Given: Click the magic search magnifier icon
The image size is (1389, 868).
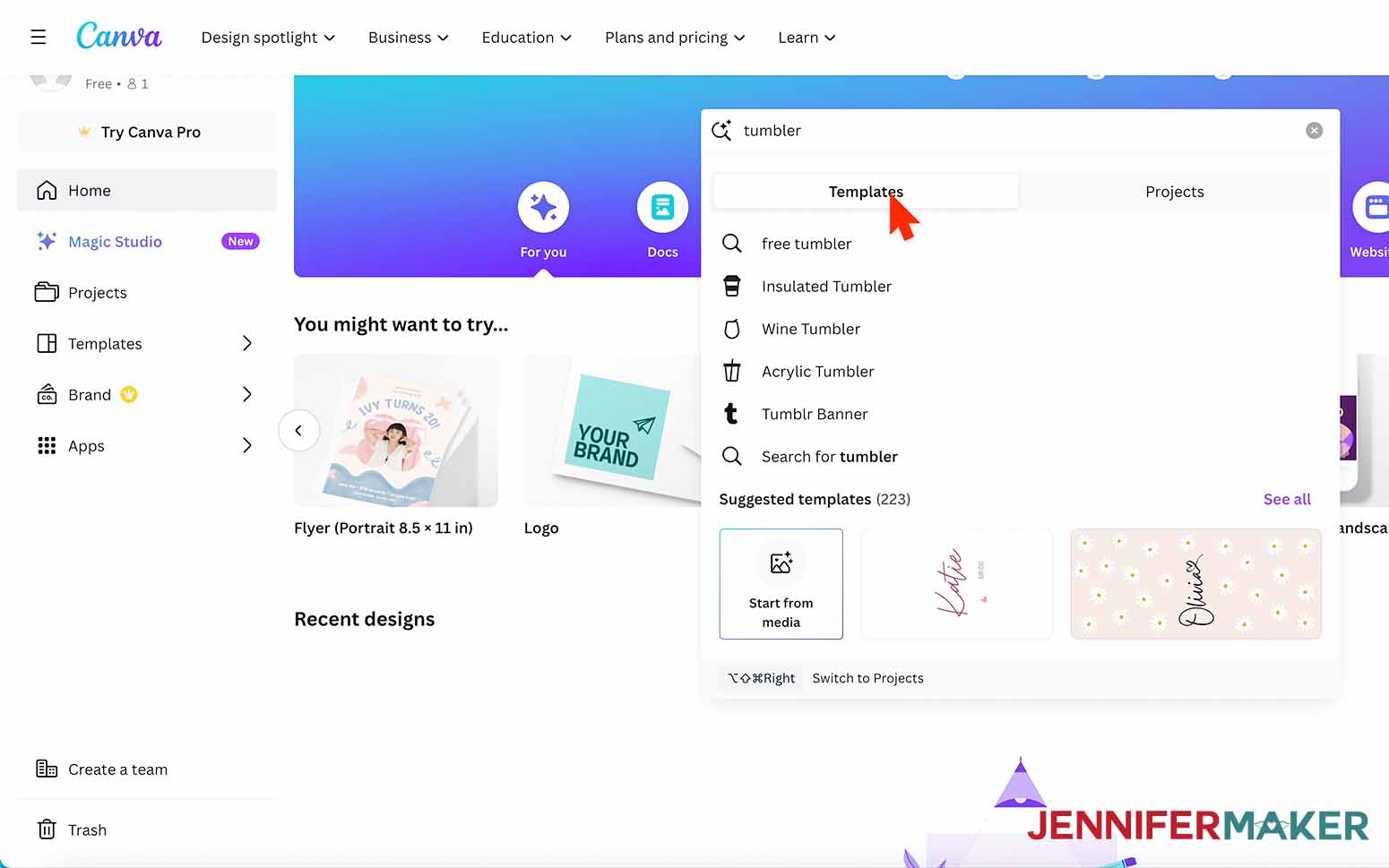Looking at the screenshot, I should click(721, 131).
